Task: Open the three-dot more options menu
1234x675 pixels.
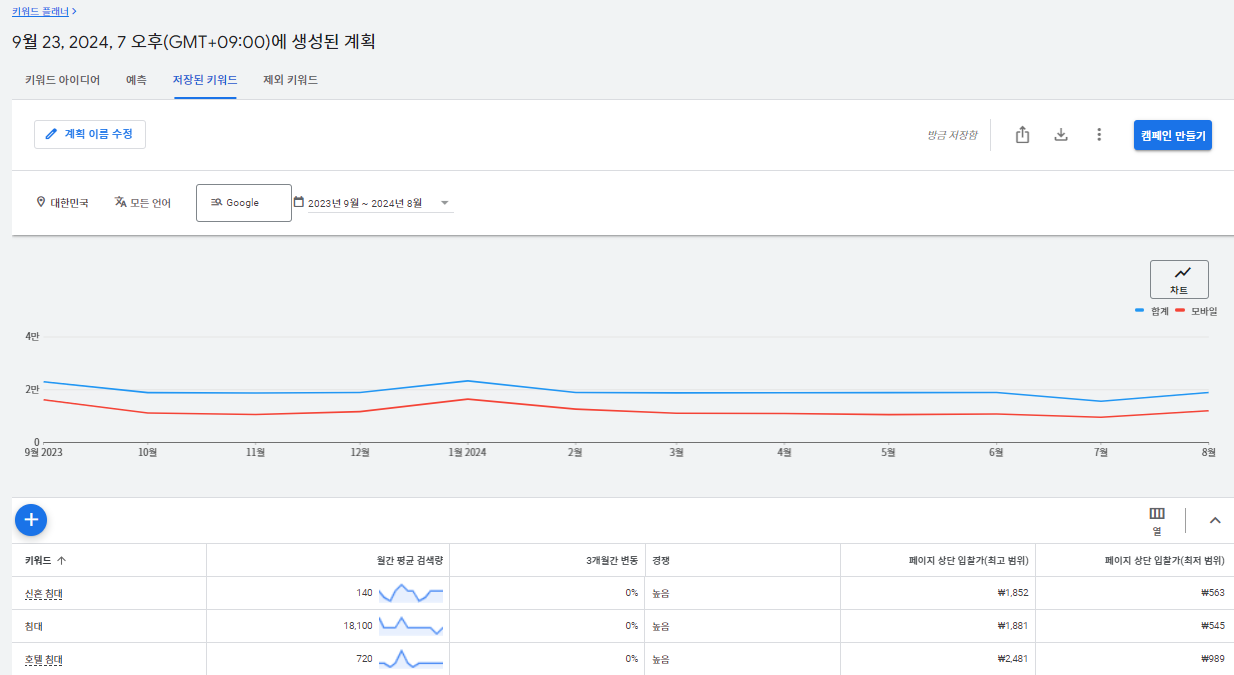Action: click(x=1099, y=135)
